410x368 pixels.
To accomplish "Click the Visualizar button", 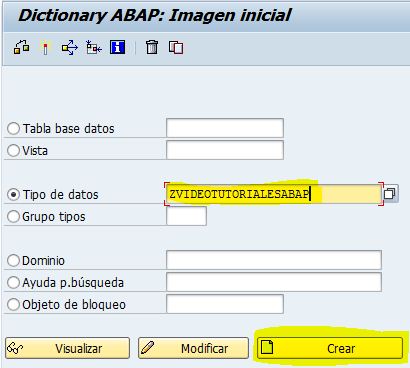I will (x=67, y=348).
